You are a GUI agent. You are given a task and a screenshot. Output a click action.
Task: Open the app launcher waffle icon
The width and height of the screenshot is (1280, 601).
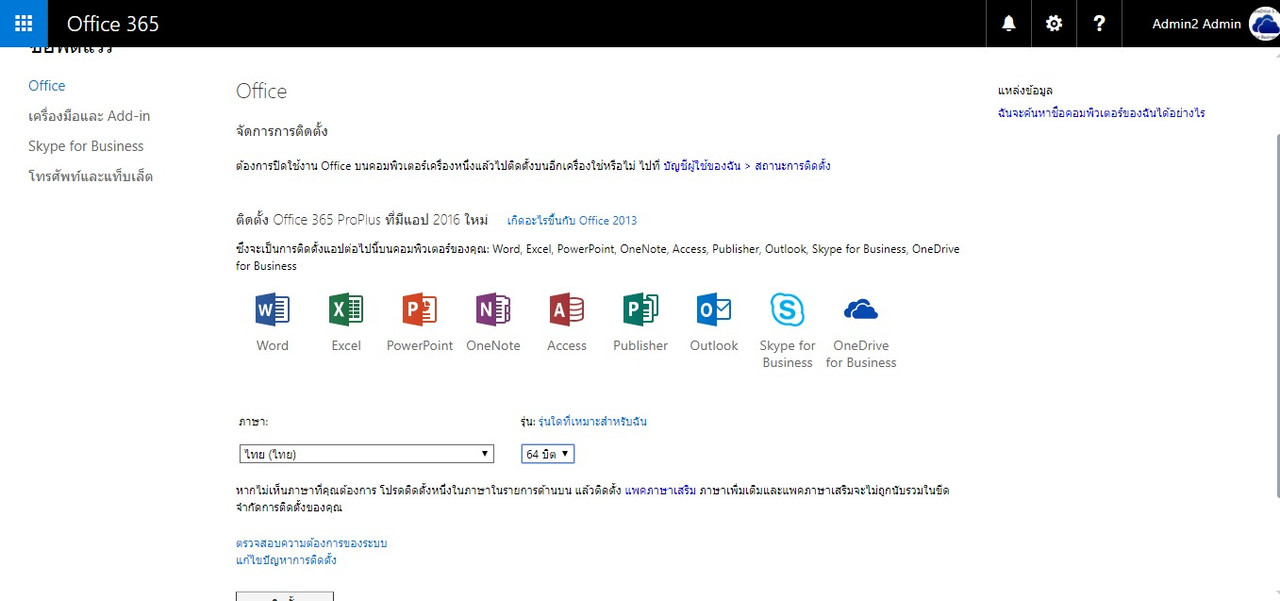click(x=23, y=23)
